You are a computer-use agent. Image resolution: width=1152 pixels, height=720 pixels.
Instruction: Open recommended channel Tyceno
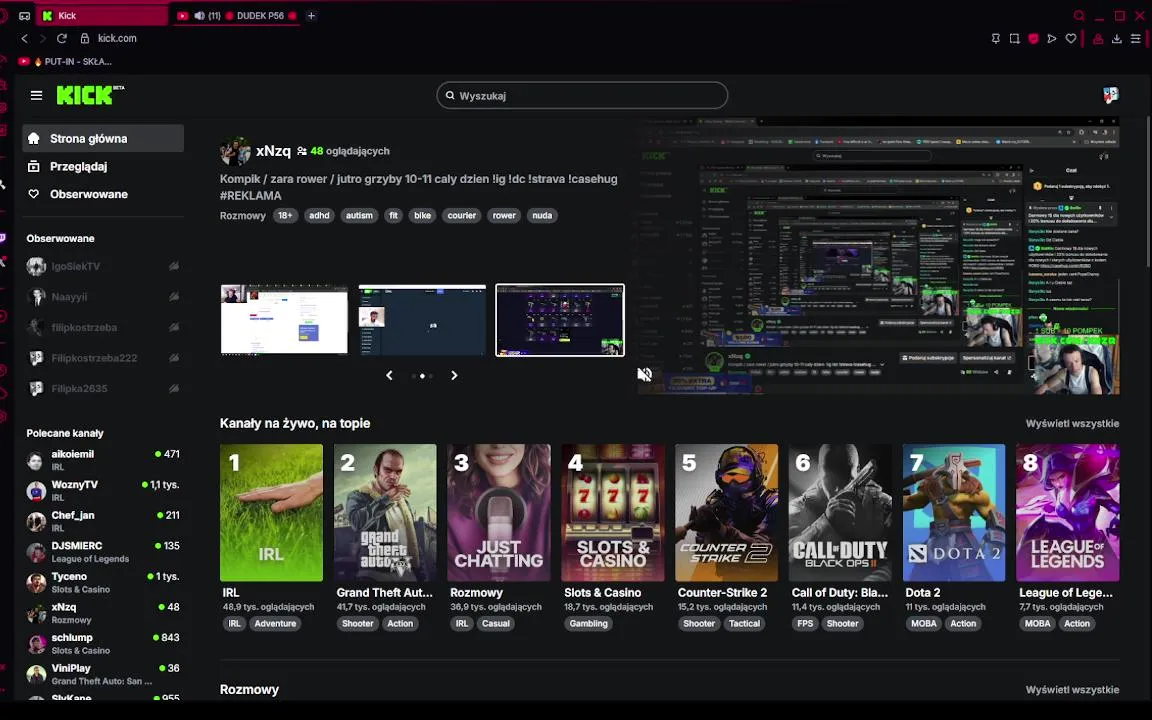103,583
